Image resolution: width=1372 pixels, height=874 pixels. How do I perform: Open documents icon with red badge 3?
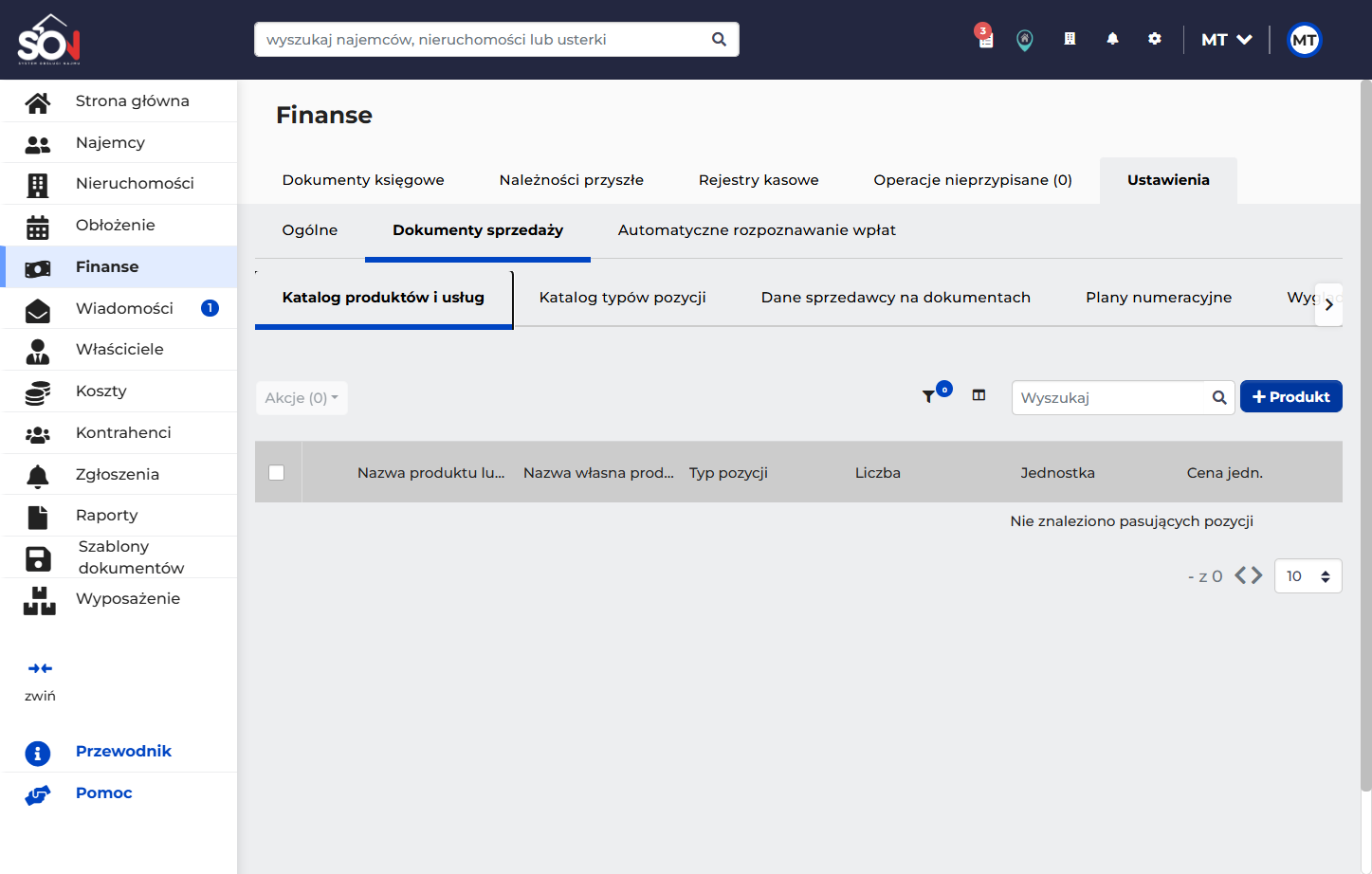point(985,38)
